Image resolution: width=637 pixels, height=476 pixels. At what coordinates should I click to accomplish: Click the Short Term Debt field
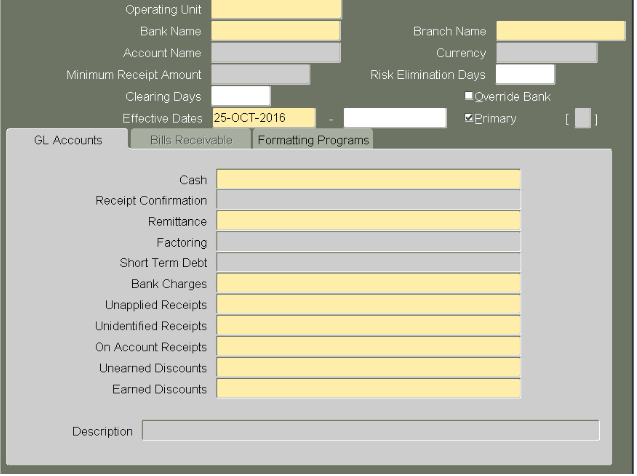pyautogui.click(x=368, y=263)
